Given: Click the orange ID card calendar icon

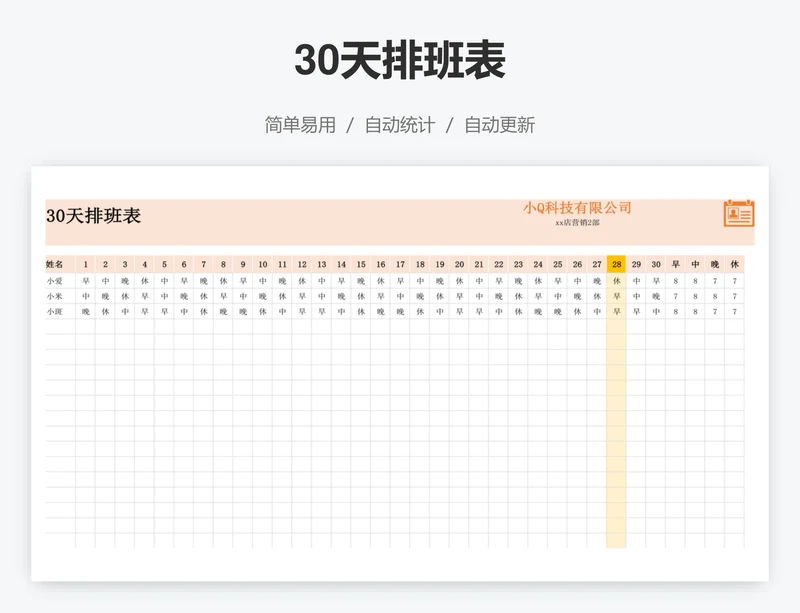Looking at the screenshot, I should tap(739, 213).
